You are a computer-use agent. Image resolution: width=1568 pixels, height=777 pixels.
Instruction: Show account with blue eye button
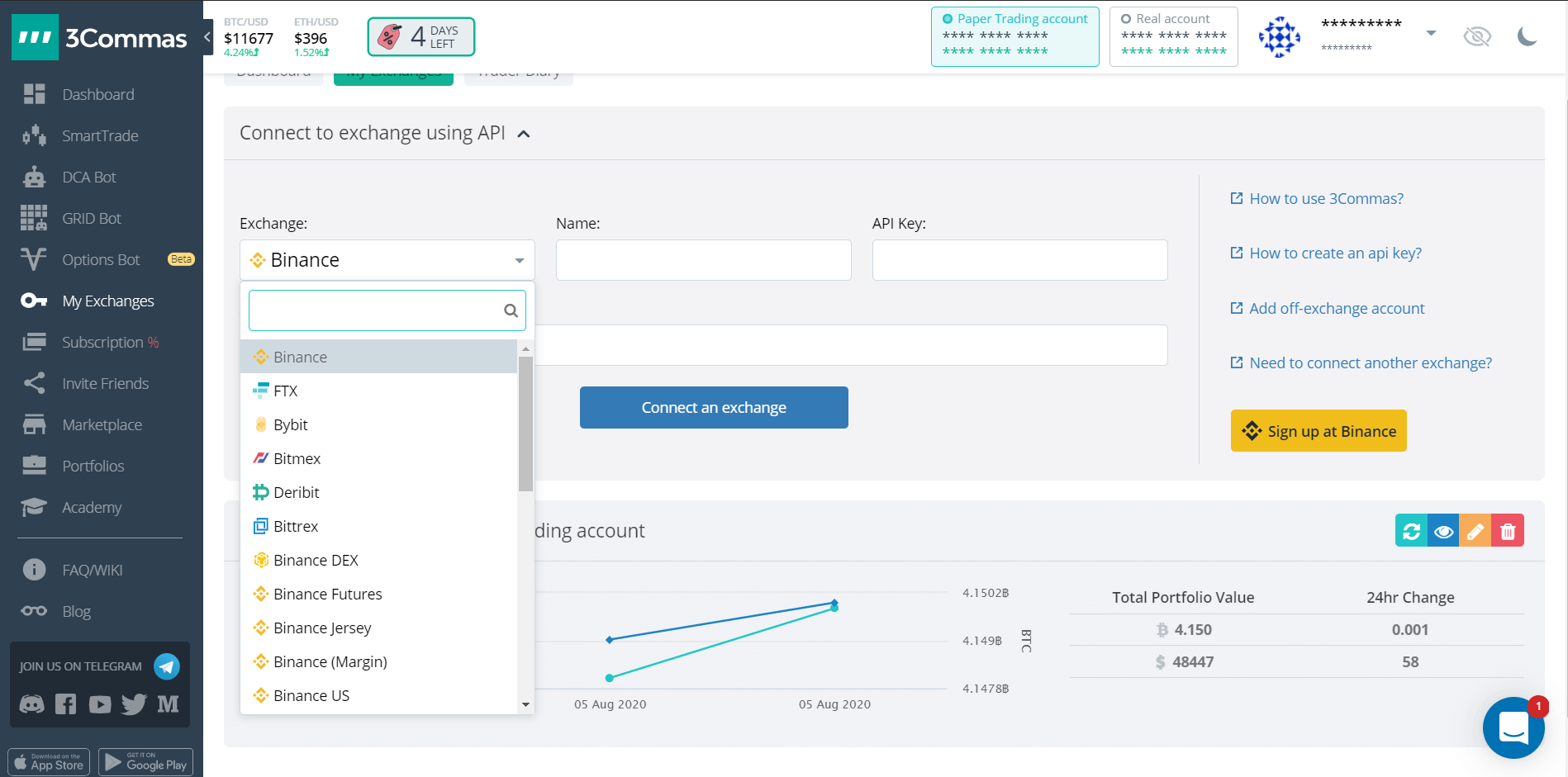click(1443, 531)
